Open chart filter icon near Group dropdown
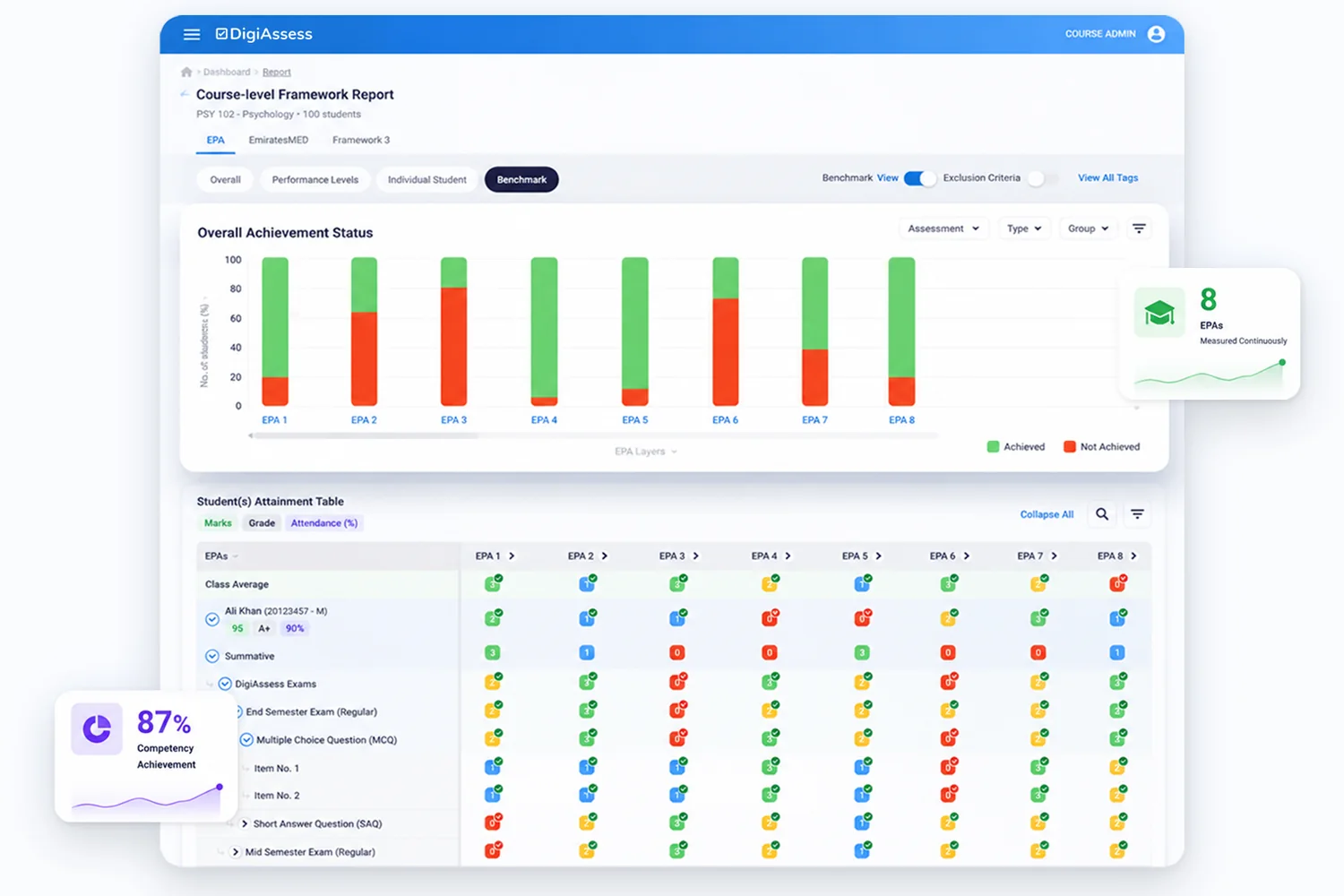 (x=1139, y=228)
